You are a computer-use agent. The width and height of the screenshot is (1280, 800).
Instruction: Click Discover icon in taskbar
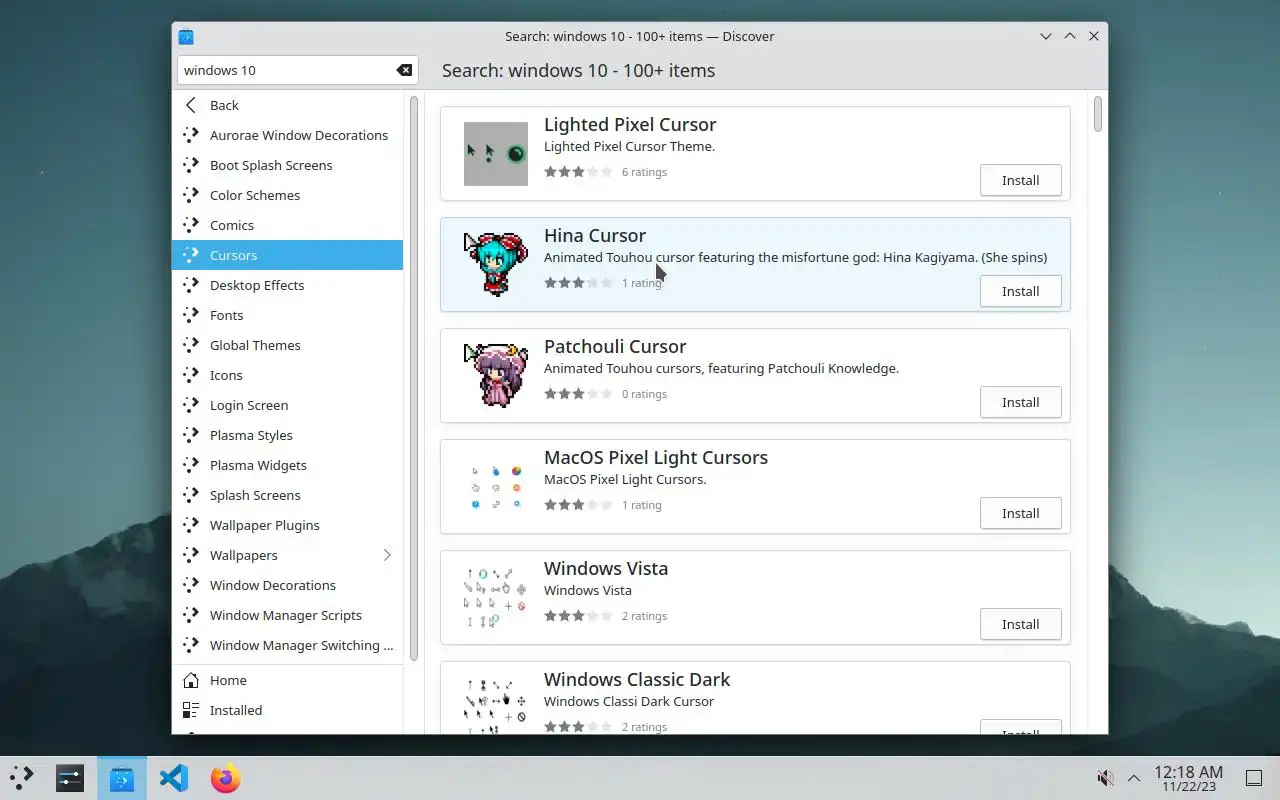(122, 777)
